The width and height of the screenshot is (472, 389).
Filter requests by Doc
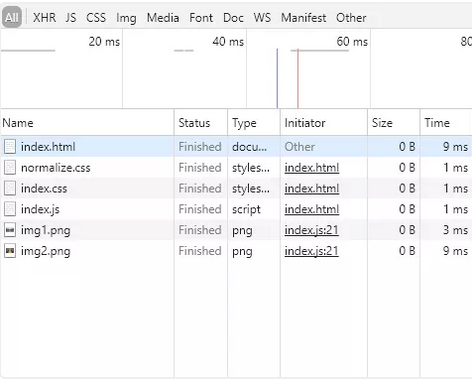pyautogui.click(x=233, y=17)
